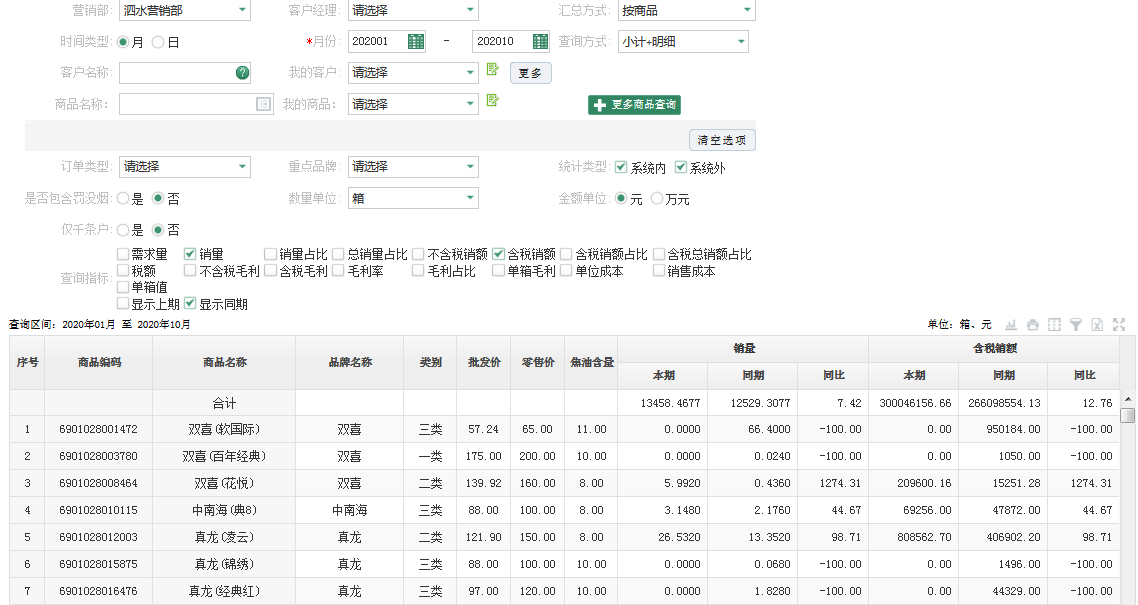The height and width of the screenshot is (605, 1138).
Task: Click the filter funnel icon
Action: [1076, 325]
